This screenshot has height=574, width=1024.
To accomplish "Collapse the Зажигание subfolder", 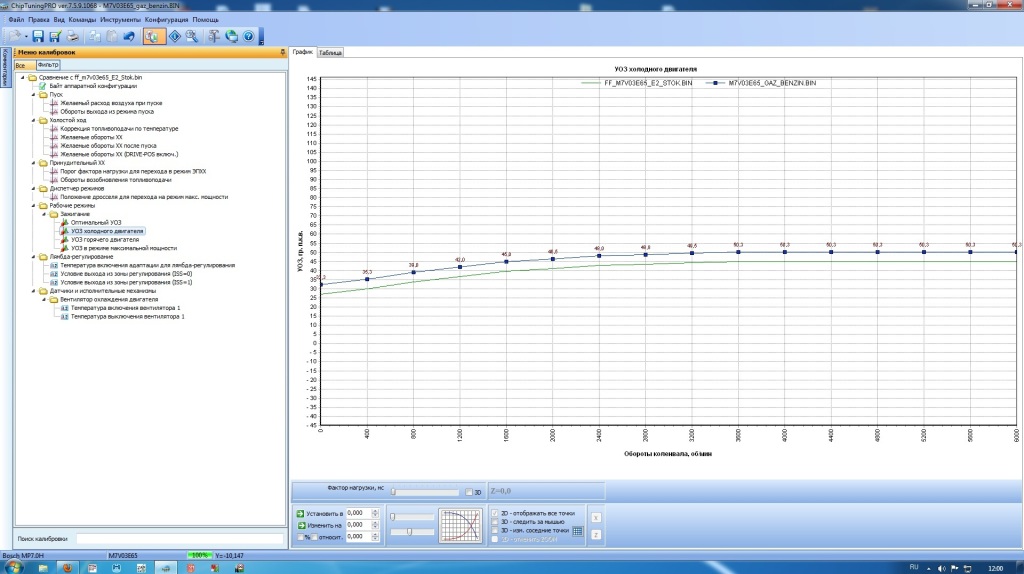I will click(44, 214).
